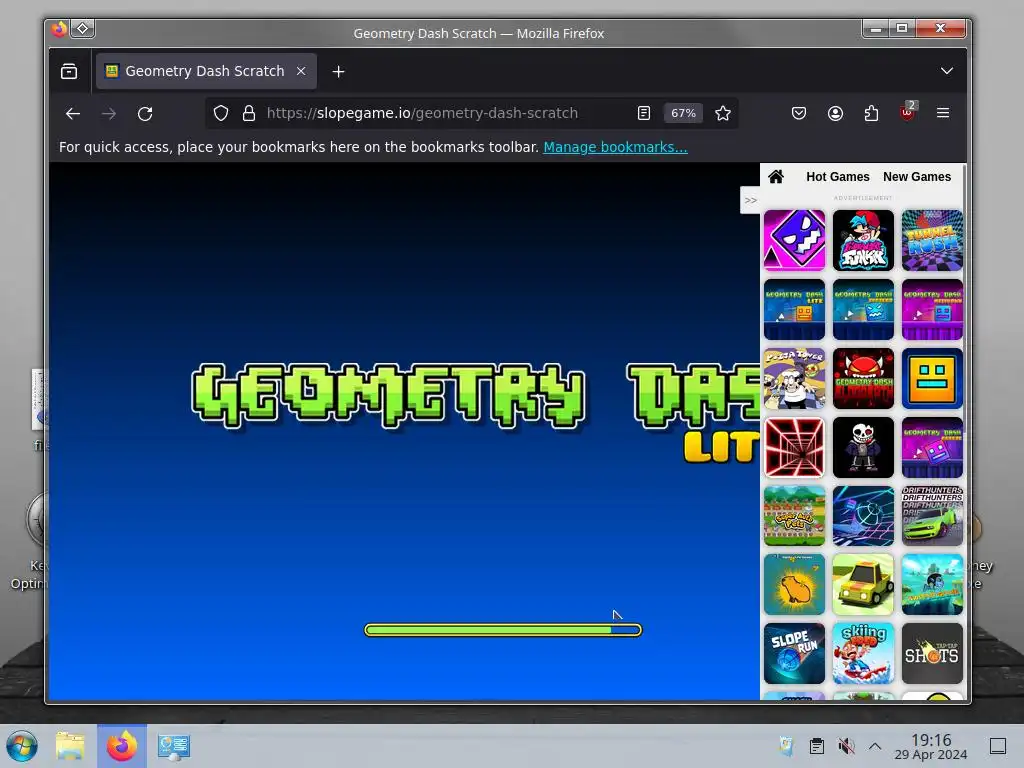Select the Geometry Dash Scratch tab

coord(206,71)
